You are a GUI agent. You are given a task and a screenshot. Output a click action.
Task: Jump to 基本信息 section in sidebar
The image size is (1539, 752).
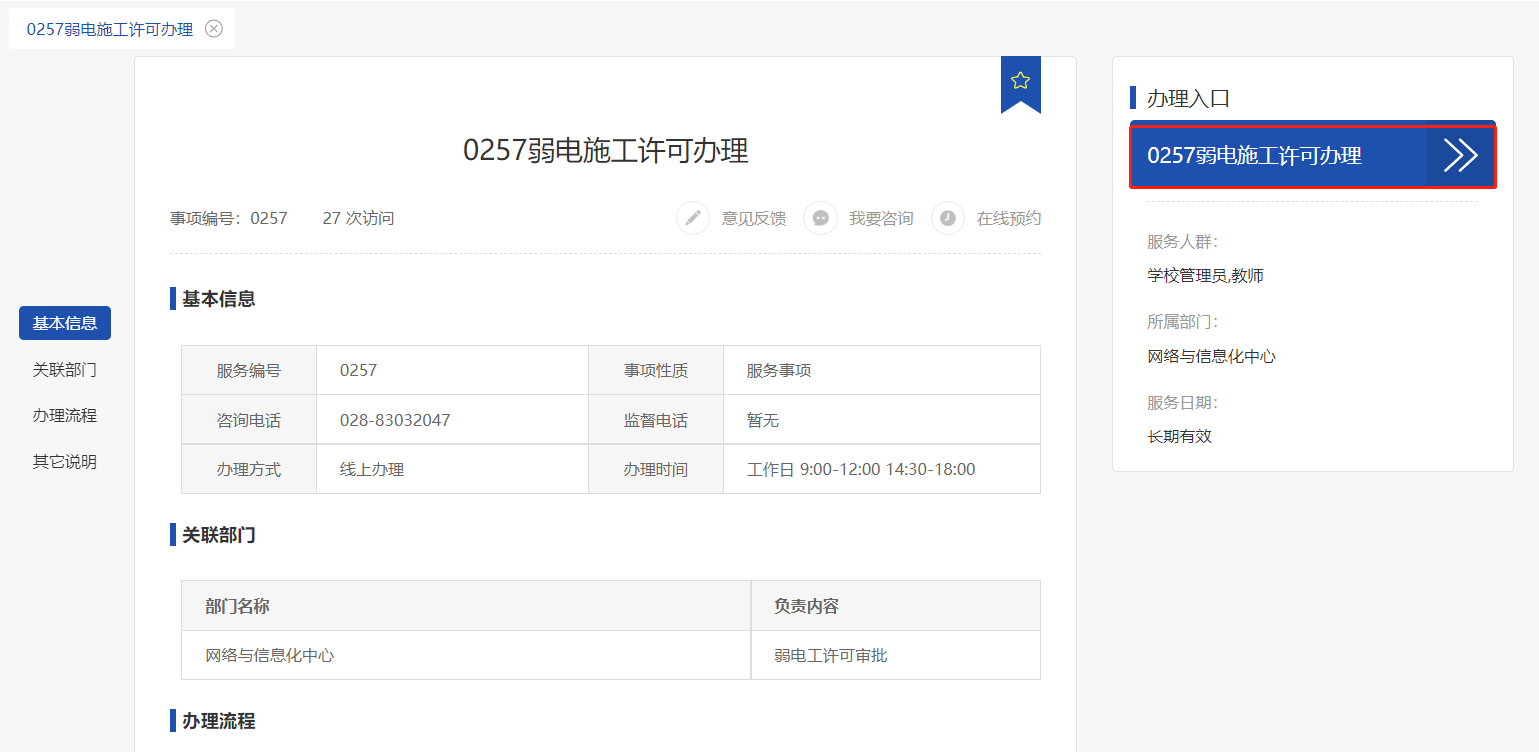tap(65, 323)
